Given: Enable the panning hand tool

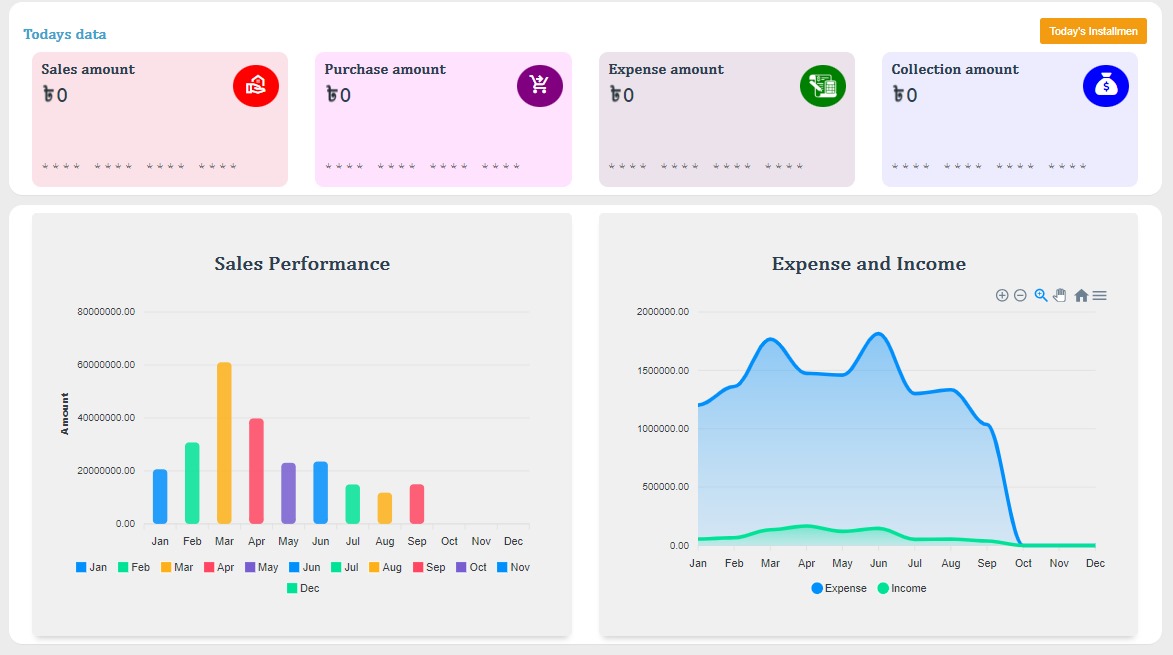Looking at the screenshot, I should tap(1060, 295).
